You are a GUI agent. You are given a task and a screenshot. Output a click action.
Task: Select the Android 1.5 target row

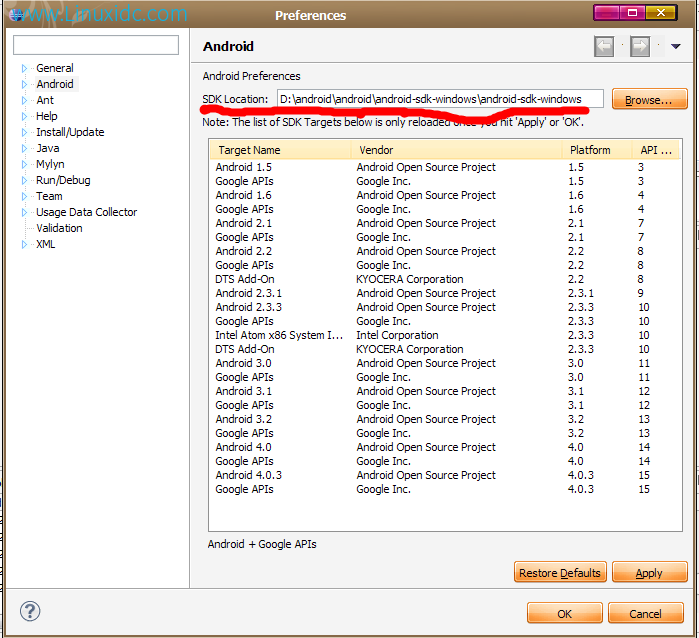(445, 167)
